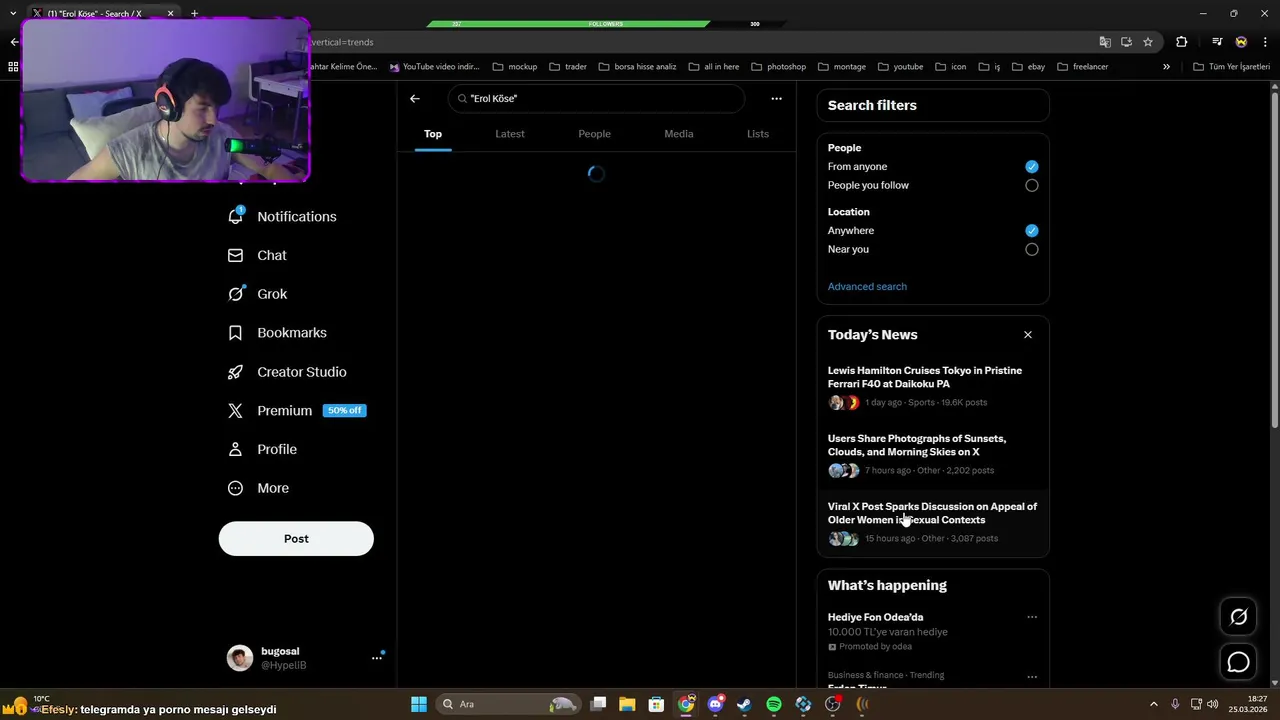Bookmark this page with the star icon
The width and height of the screenshot is (1280, 720).
(1148, 42)
